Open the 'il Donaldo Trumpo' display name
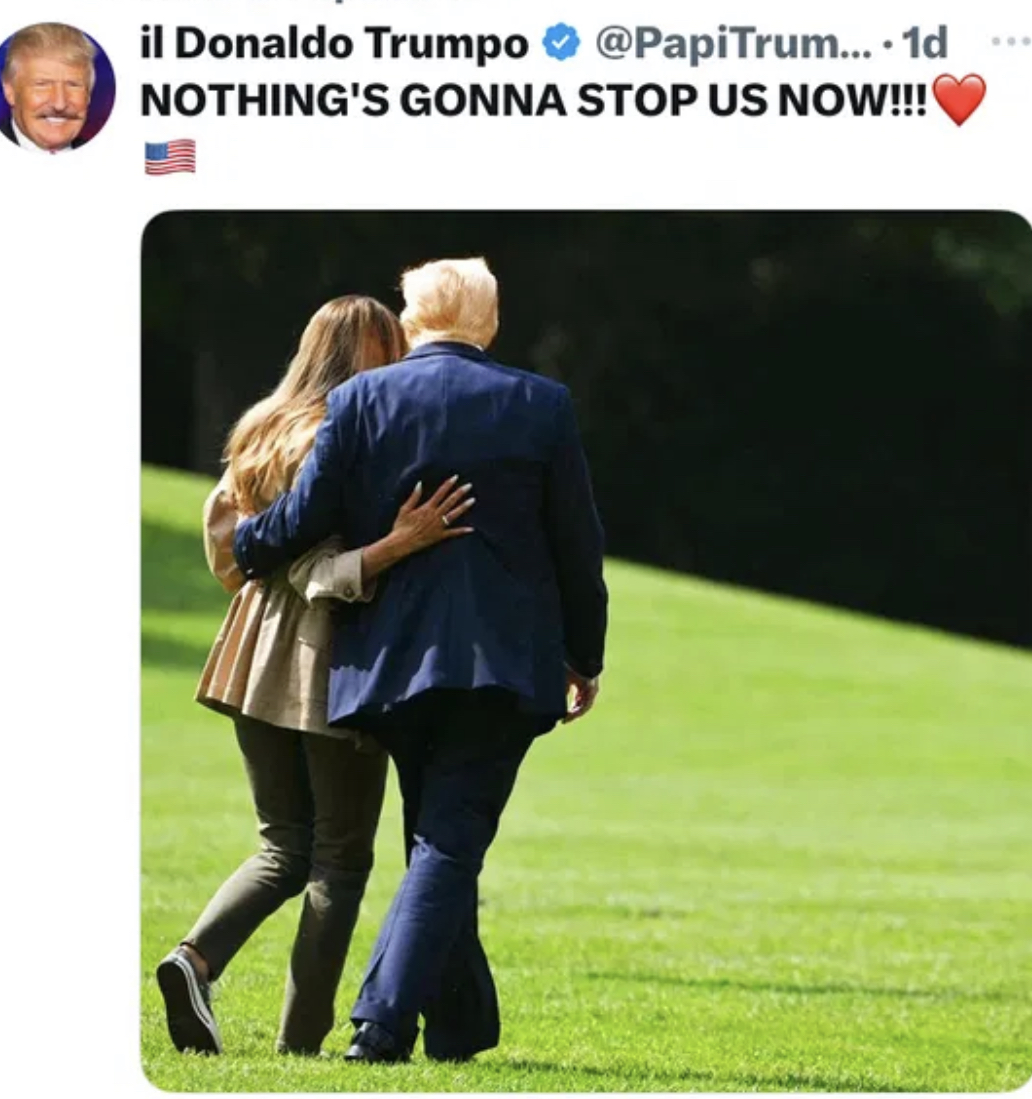Image resolution: width=1032 pixels, height=1099 pixels. tap(334, 43)
